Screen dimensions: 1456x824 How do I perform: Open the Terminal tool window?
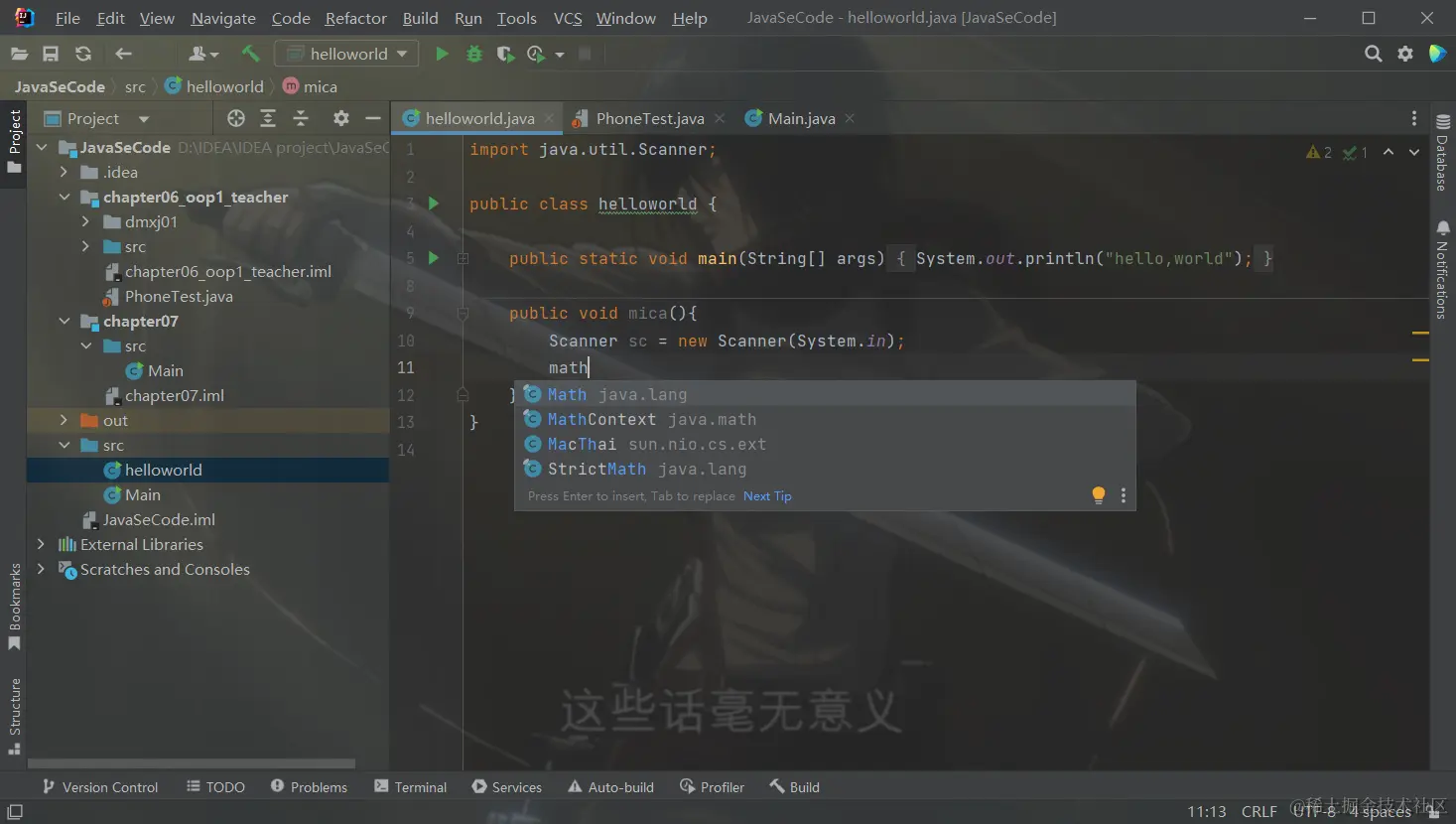pyautogui.click(x=410, y=787)
